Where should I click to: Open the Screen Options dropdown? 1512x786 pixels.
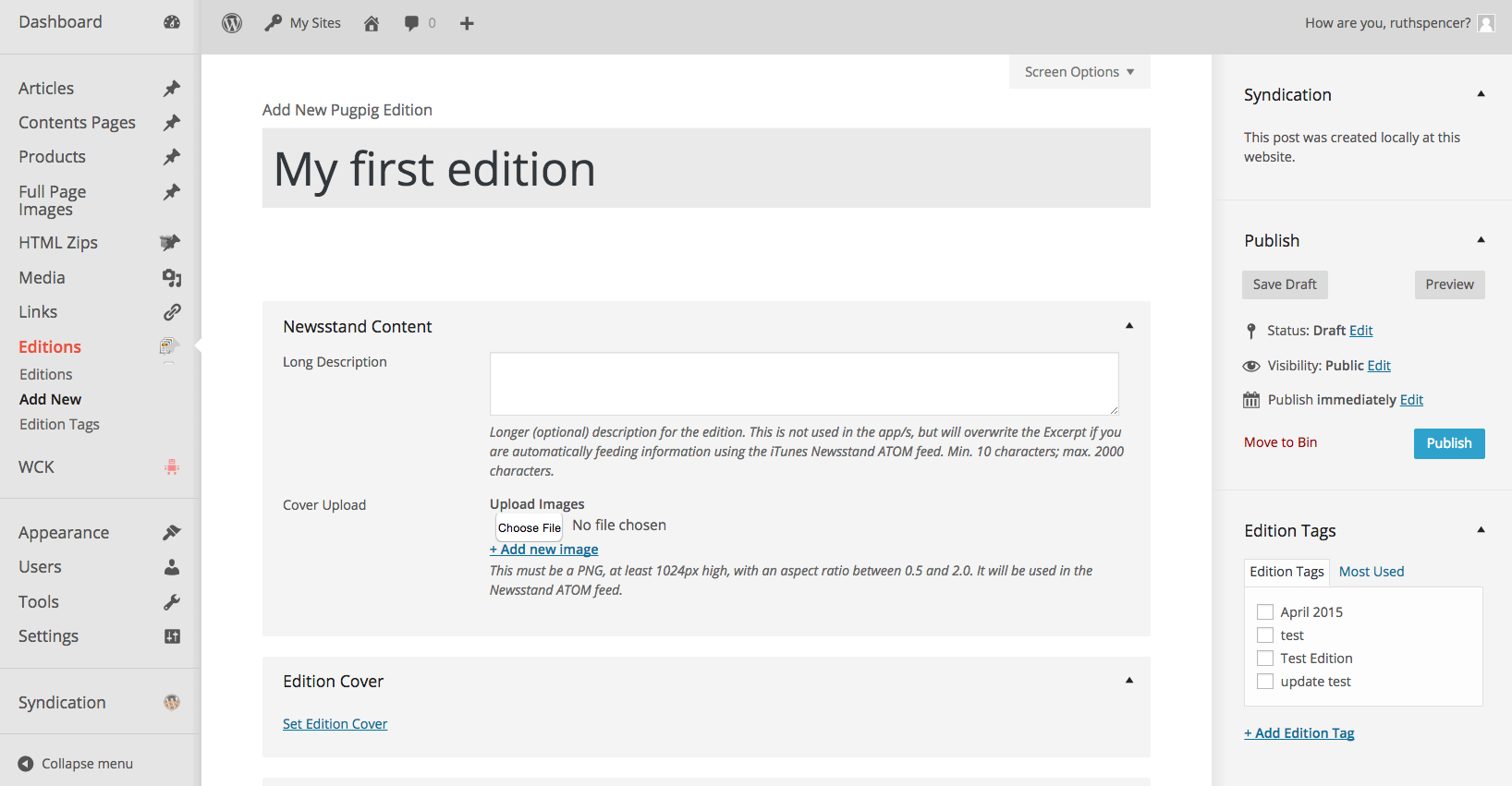(1079, 72)
